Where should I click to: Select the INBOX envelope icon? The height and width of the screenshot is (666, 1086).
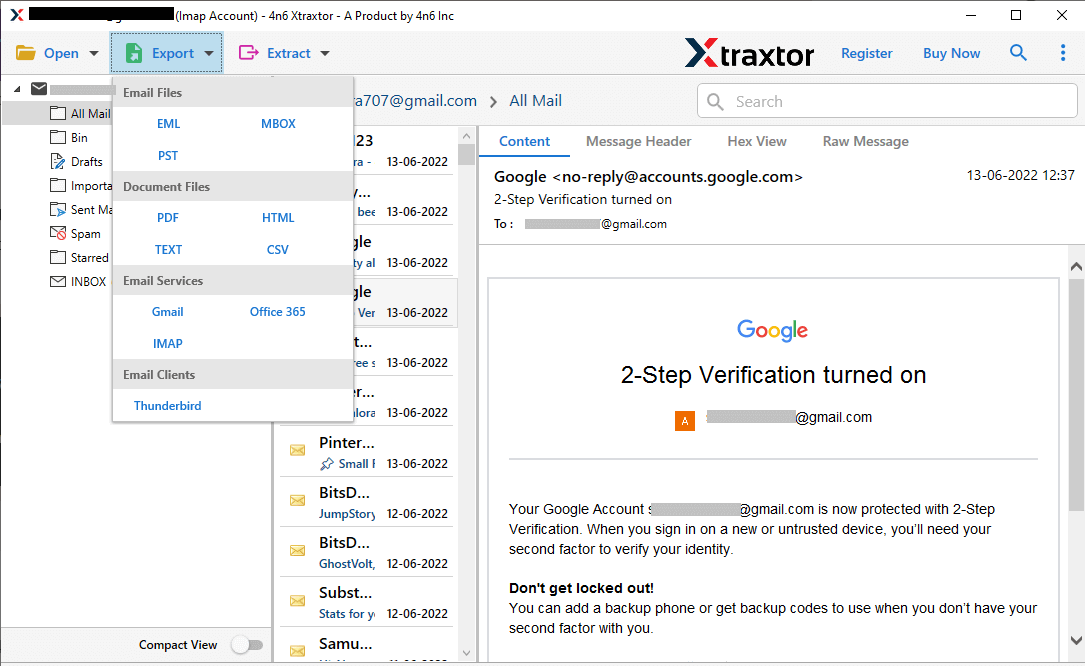pyautogui.click(x=57, y=281)
